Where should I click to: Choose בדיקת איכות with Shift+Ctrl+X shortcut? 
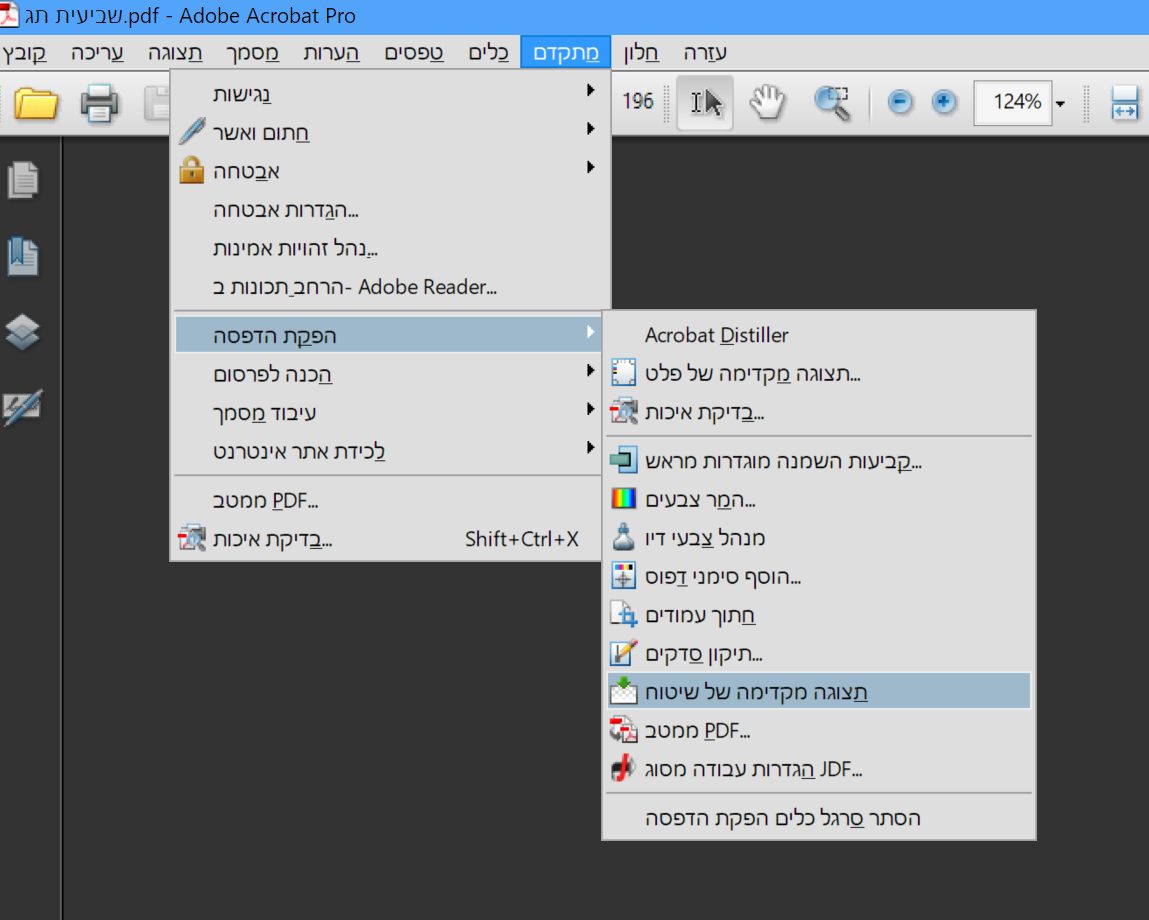pyautogui.click(x=388, y=540)
